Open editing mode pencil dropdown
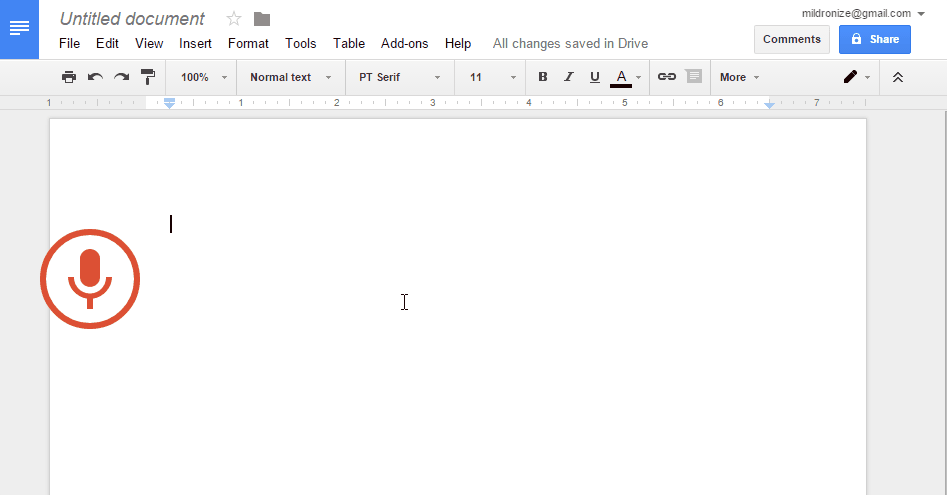 point(856,77)
